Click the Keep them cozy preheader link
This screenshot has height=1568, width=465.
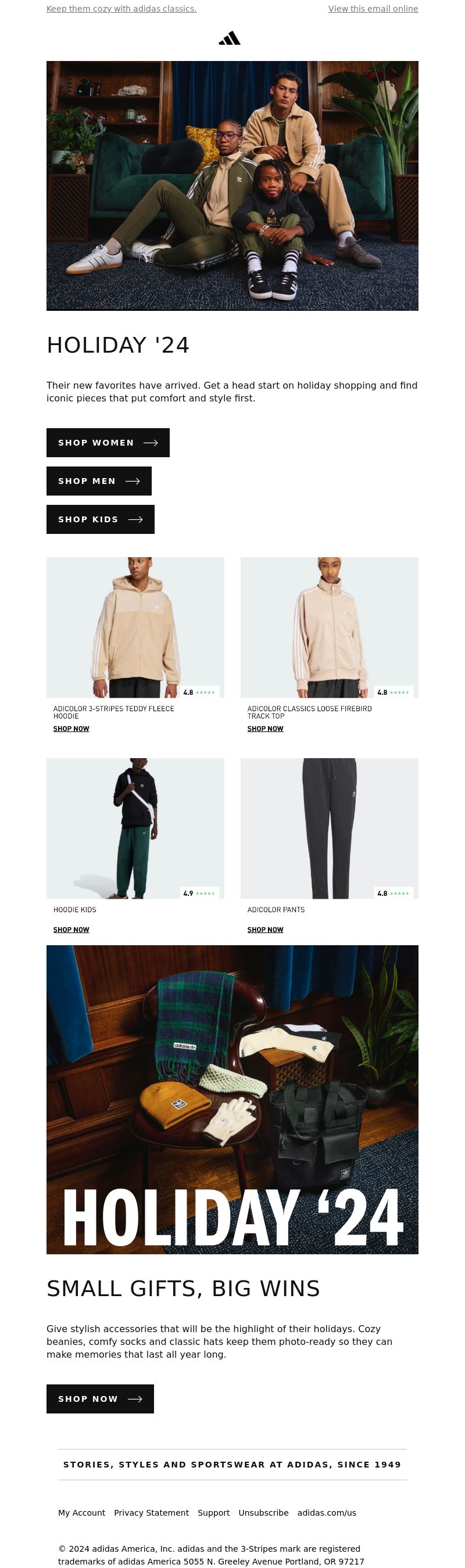121,9
